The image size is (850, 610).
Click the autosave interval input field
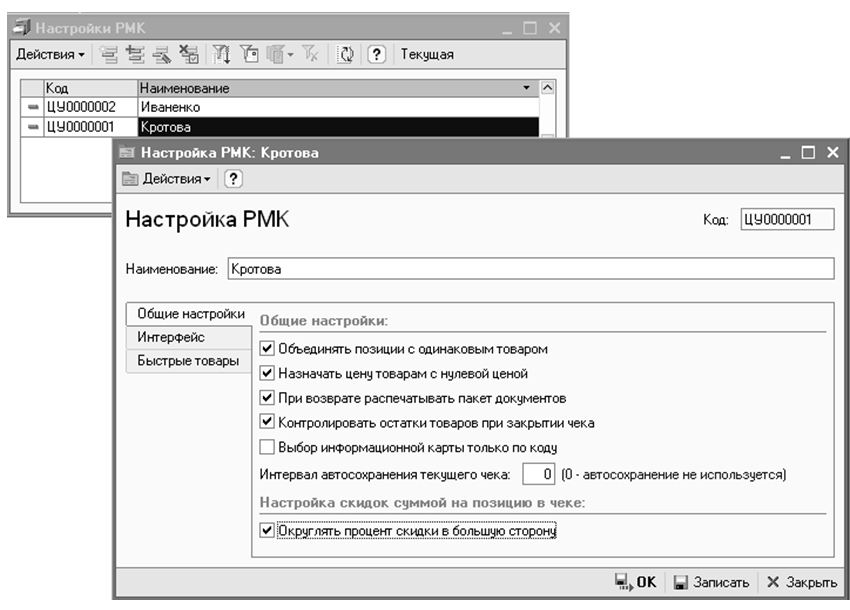538,474
